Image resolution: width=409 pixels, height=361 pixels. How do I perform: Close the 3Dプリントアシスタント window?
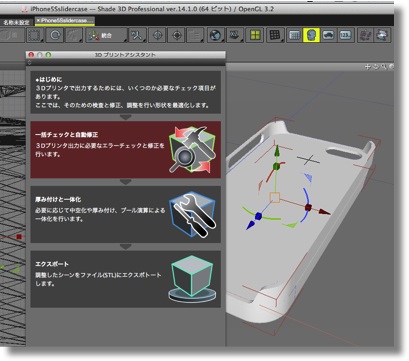pos(31,55)
